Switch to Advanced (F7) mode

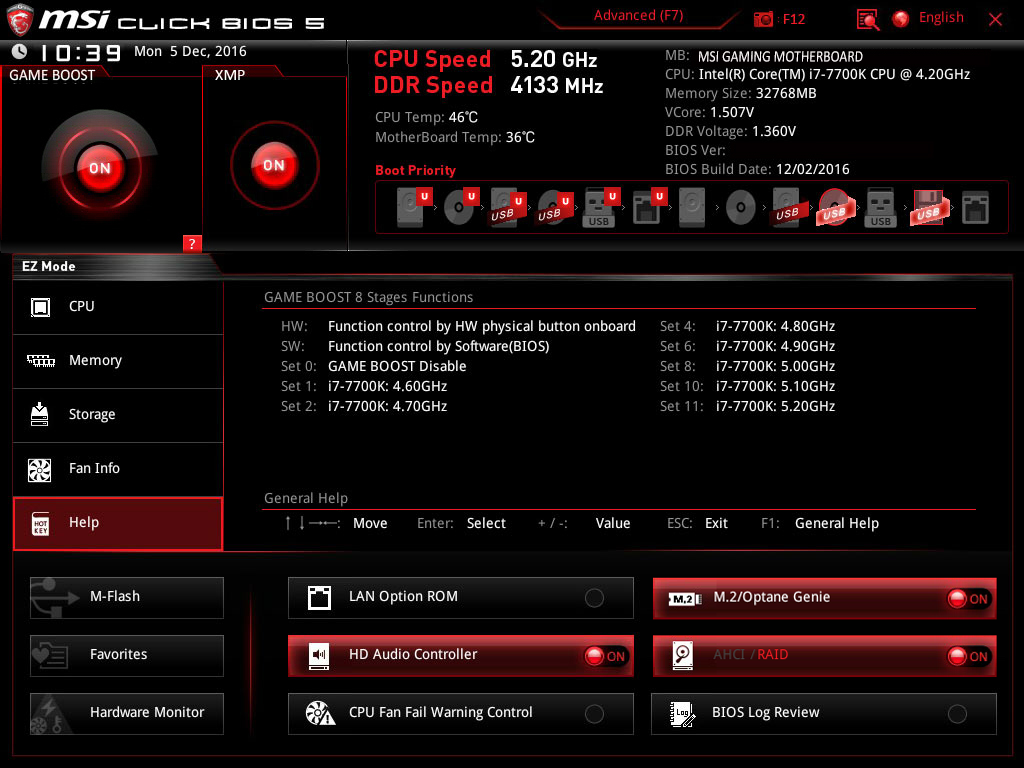pyautogui.click(x=638, y=16)
